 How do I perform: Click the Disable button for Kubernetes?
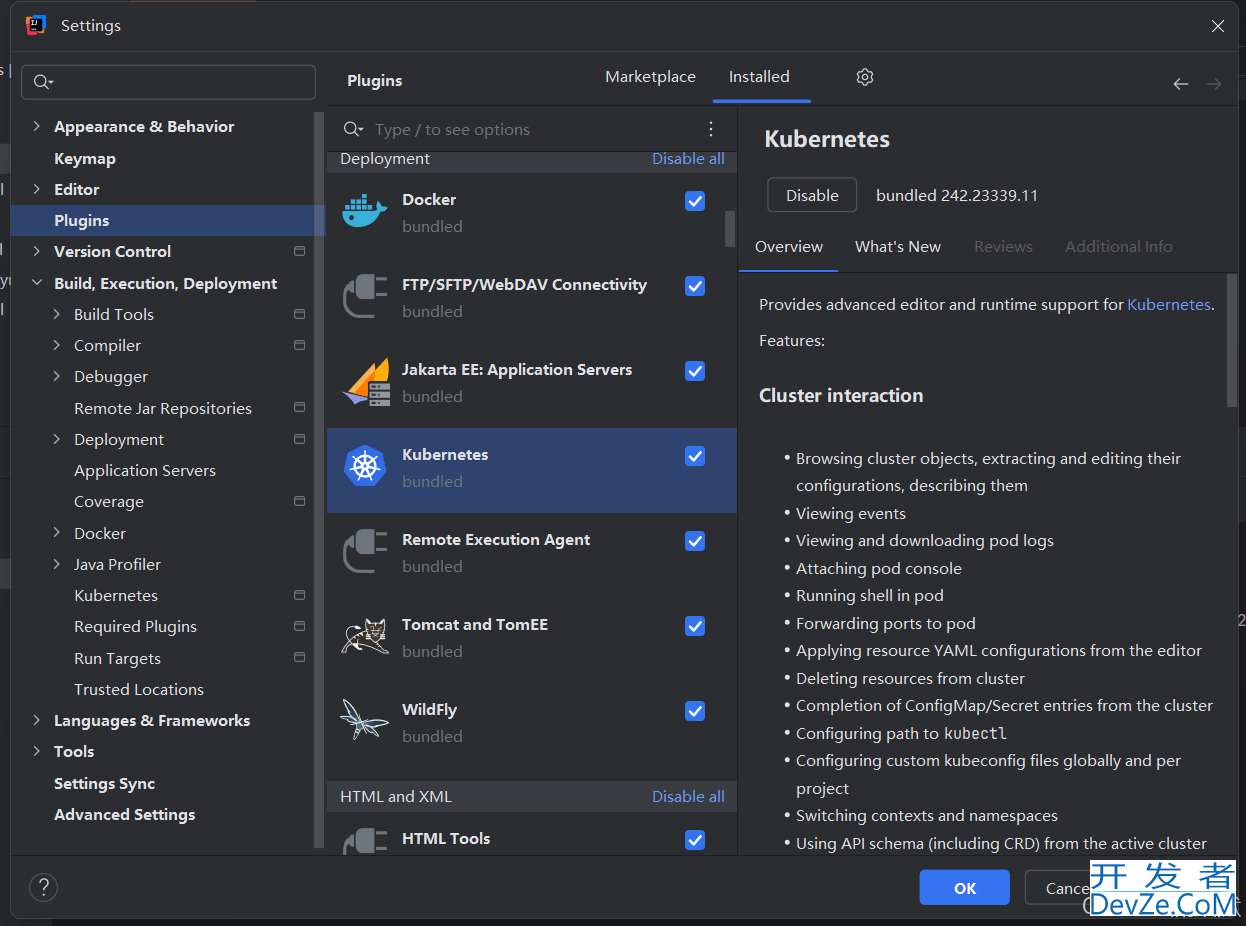[x=812, y=195]
